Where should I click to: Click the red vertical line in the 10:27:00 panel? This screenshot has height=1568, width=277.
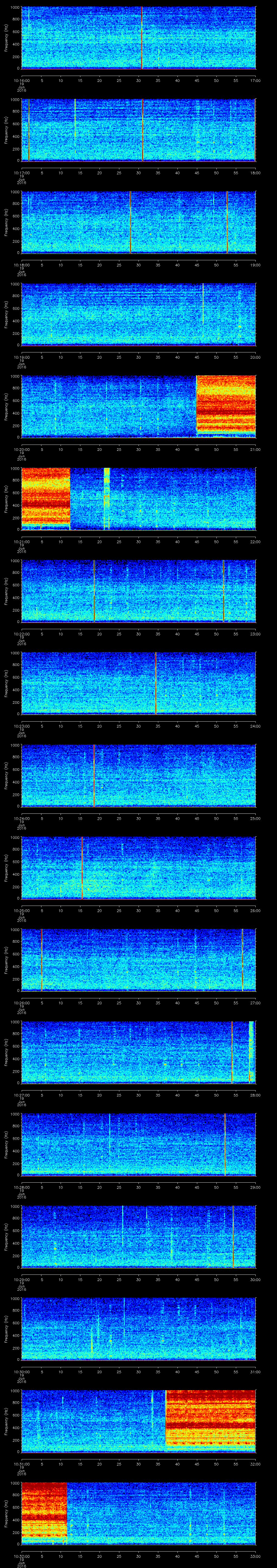coord(232,1052)
